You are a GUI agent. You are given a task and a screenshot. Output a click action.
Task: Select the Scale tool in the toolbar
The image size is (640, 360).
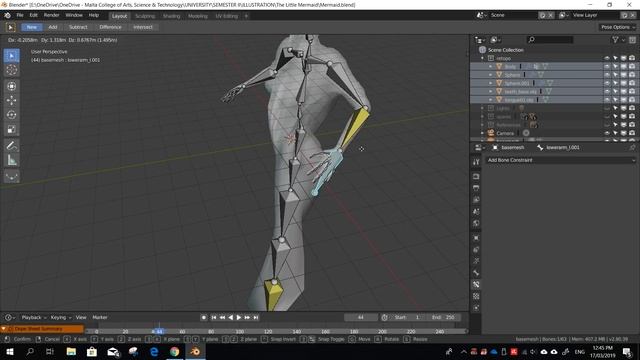11,130
